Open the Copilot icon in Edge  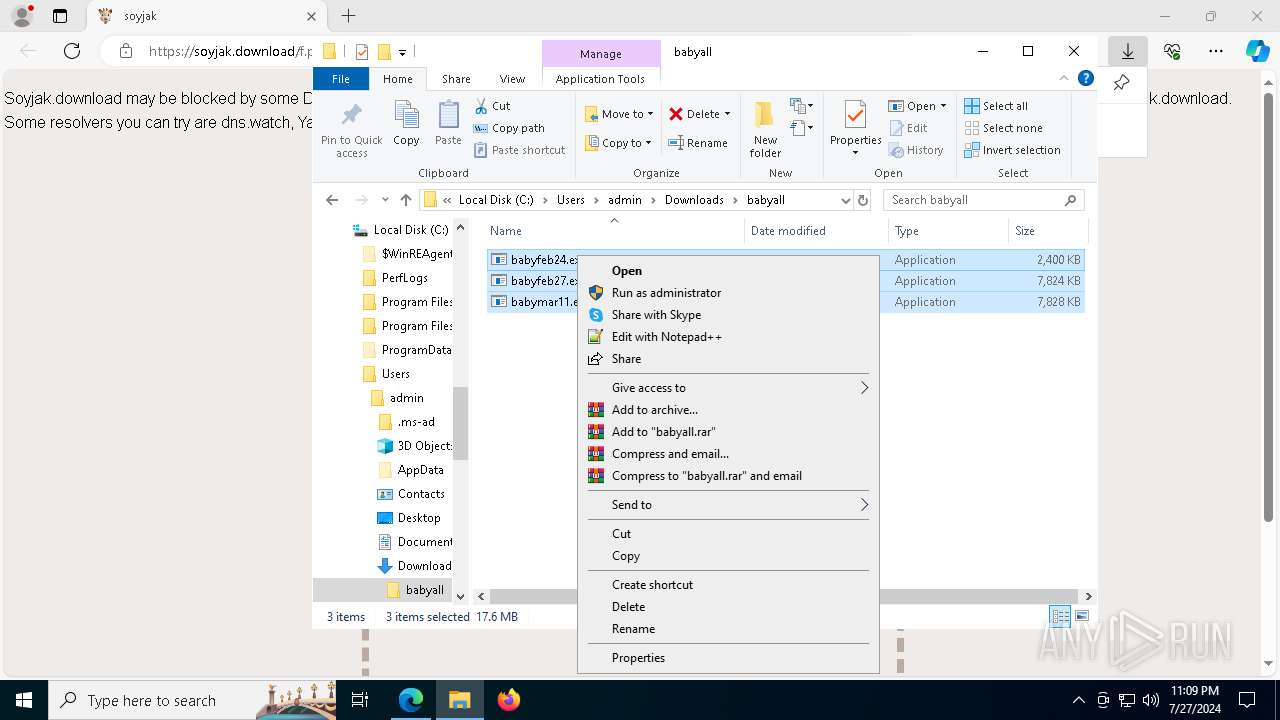(1257, 51)
